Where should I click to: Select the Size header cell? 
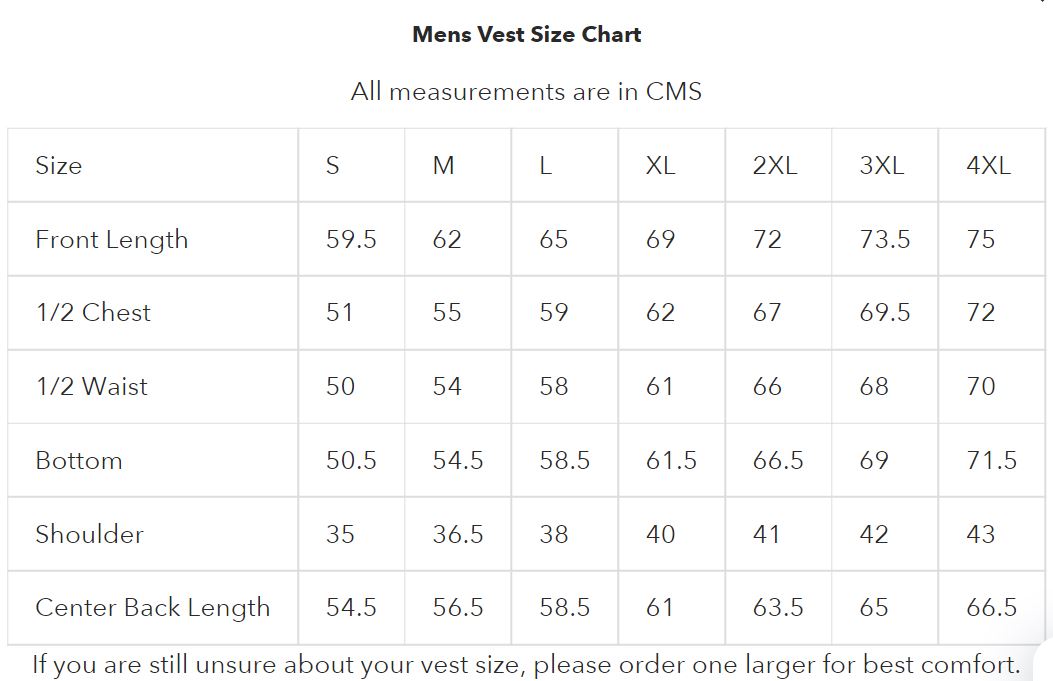coord(59,166)
